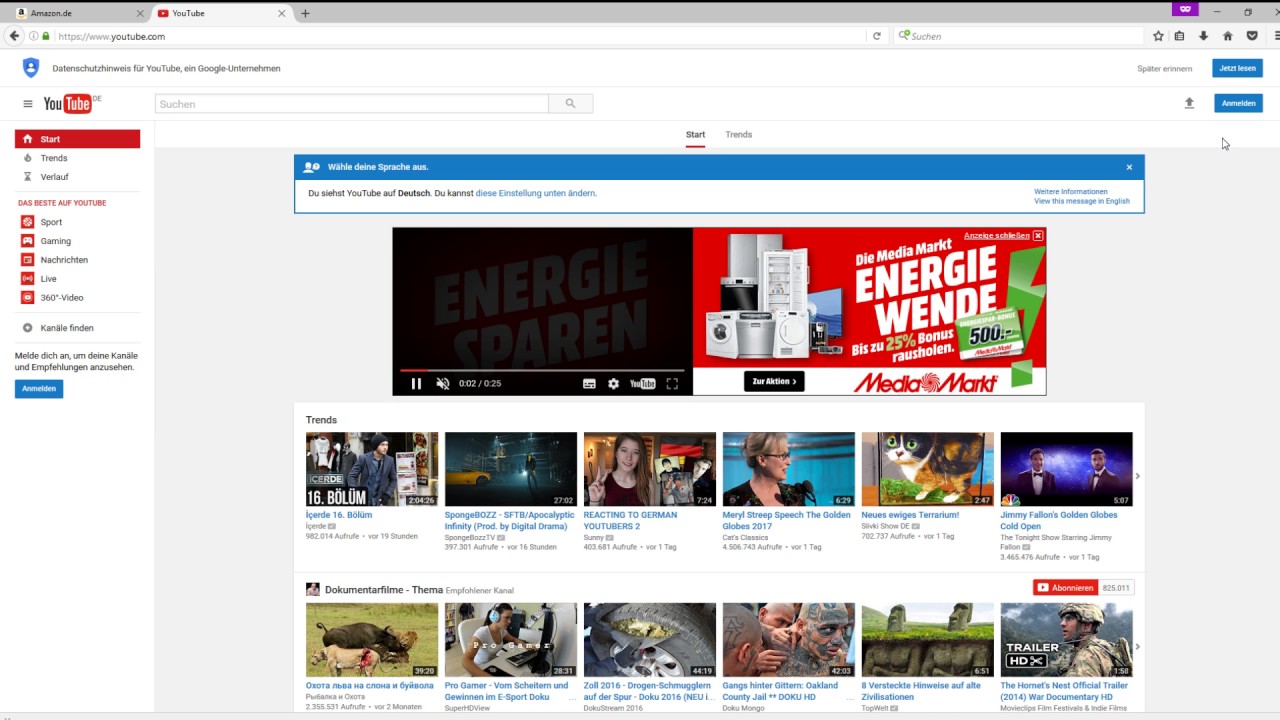Click the YouTube search input field

point(352,103)
